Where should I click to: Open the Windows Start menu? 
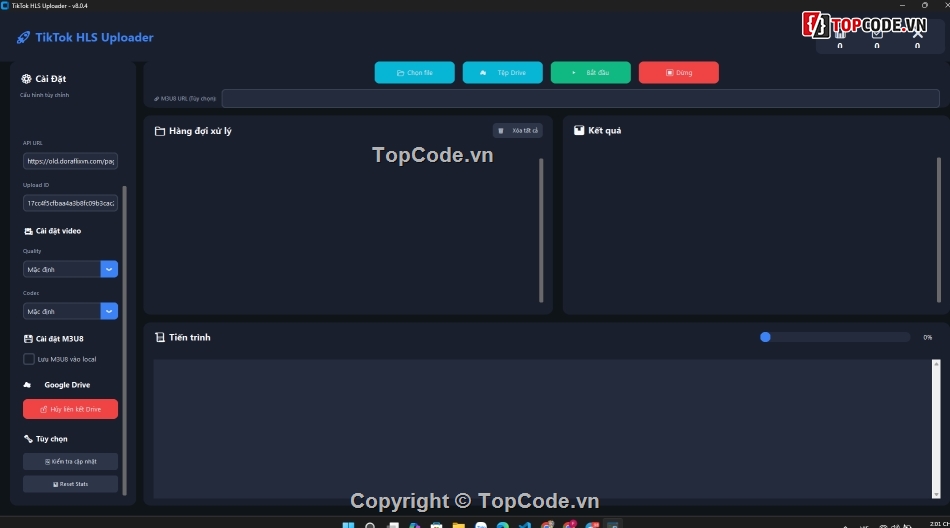point(348,525)
